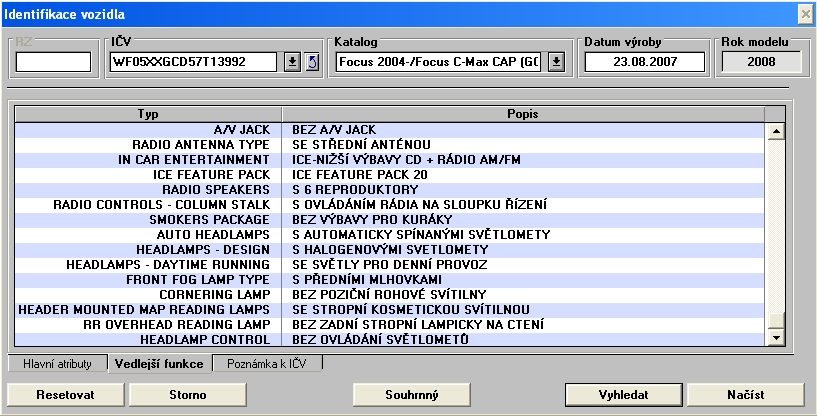Switch to the Hlavní atributy tab
The image size is (817, 416).
pyautogui.click(x=56, y=364)
